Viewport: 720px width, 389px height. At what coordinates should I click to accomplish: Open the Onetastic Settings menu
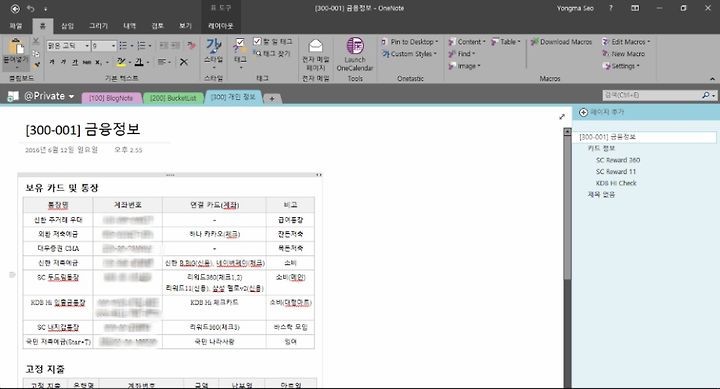[620, 66]
